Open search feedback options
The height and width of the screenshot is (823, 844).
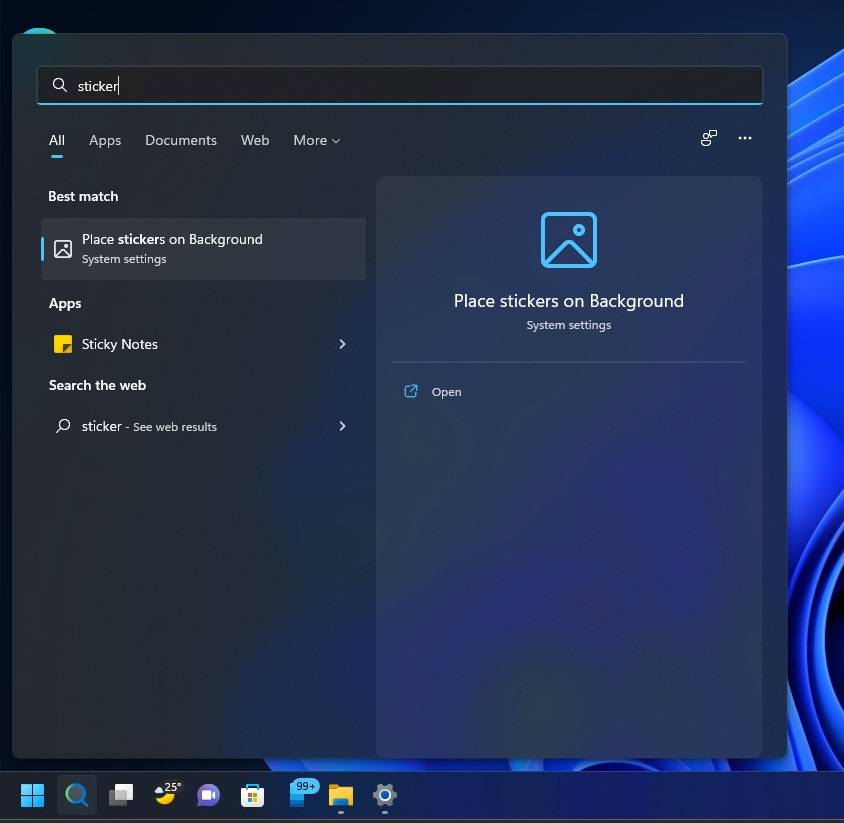click(708, 139)
